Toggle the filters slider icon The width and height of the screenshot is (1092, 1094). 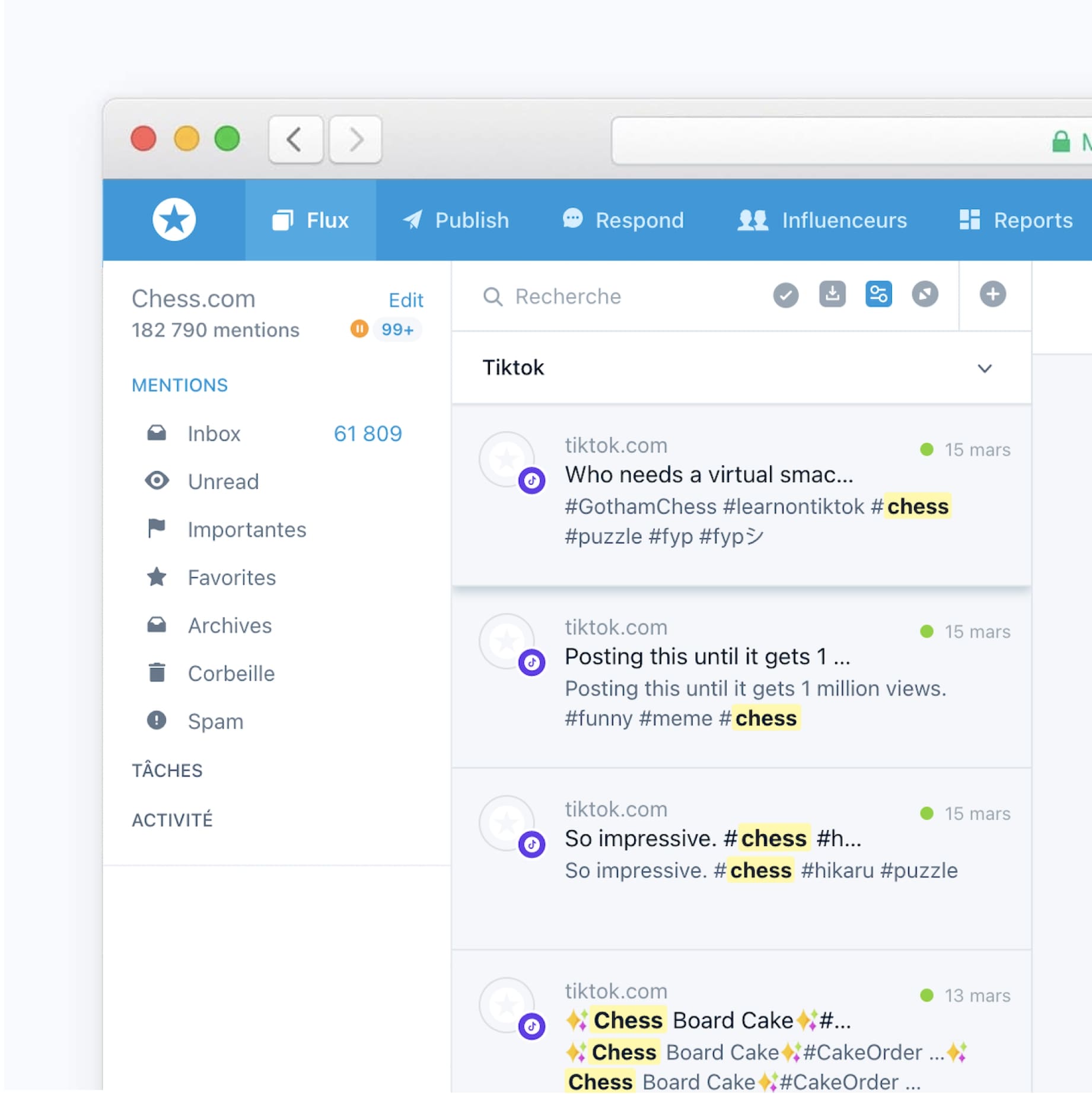[878, 294]
